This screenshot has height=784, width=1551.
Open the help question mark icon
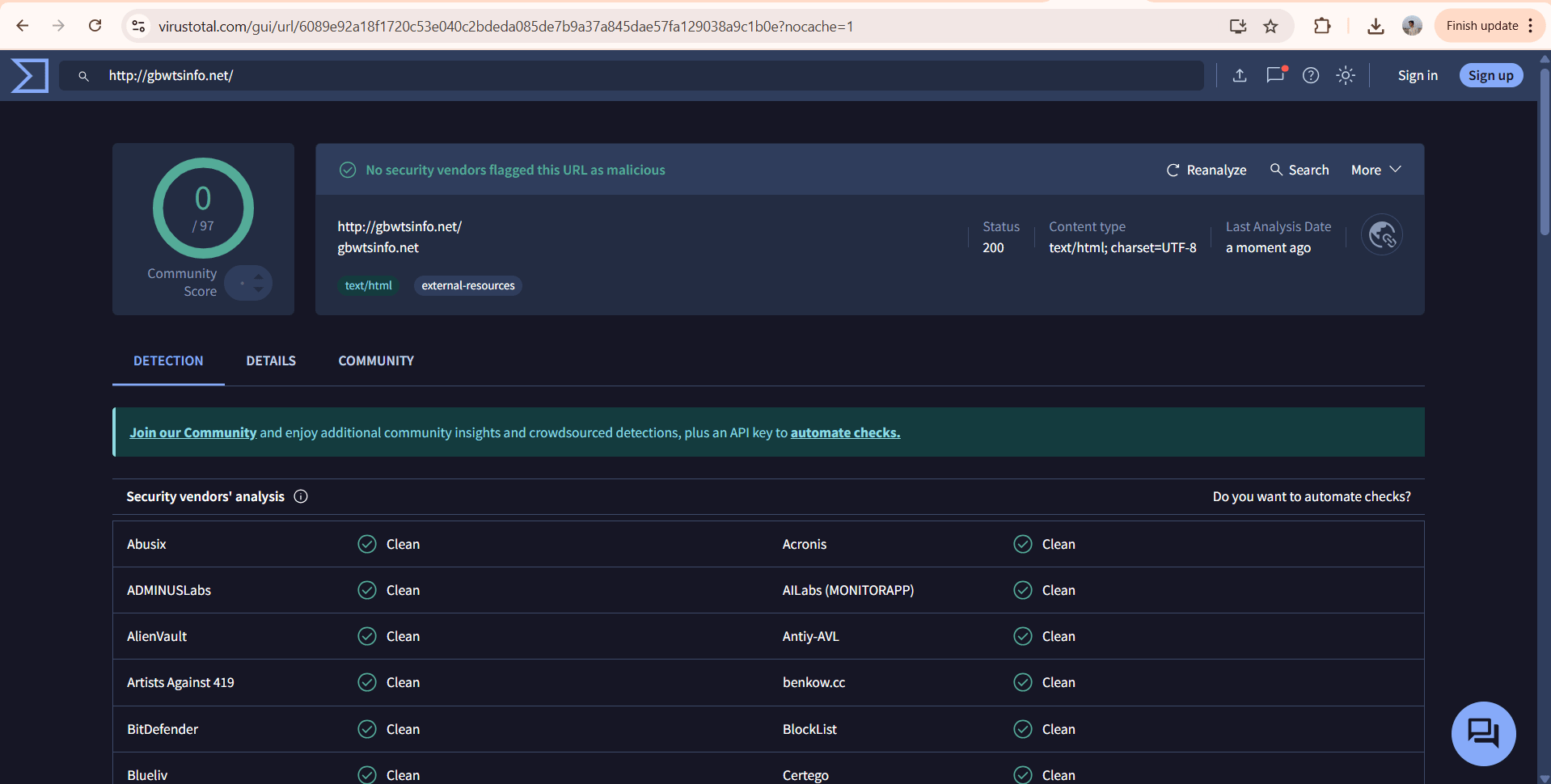pos(1311,75)
